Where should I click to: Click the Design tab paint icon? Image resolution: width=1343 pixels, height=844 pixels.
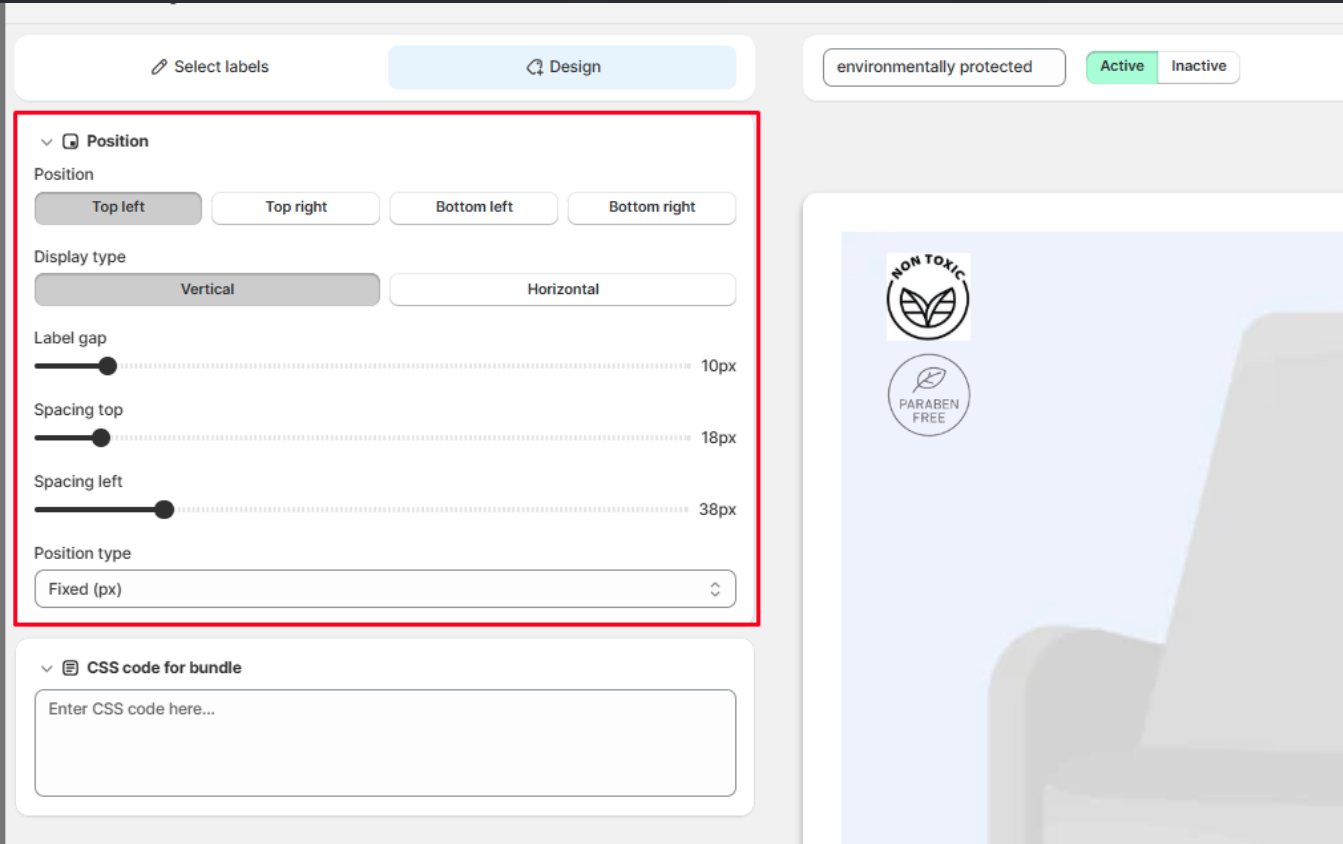[x=535, y=67]
